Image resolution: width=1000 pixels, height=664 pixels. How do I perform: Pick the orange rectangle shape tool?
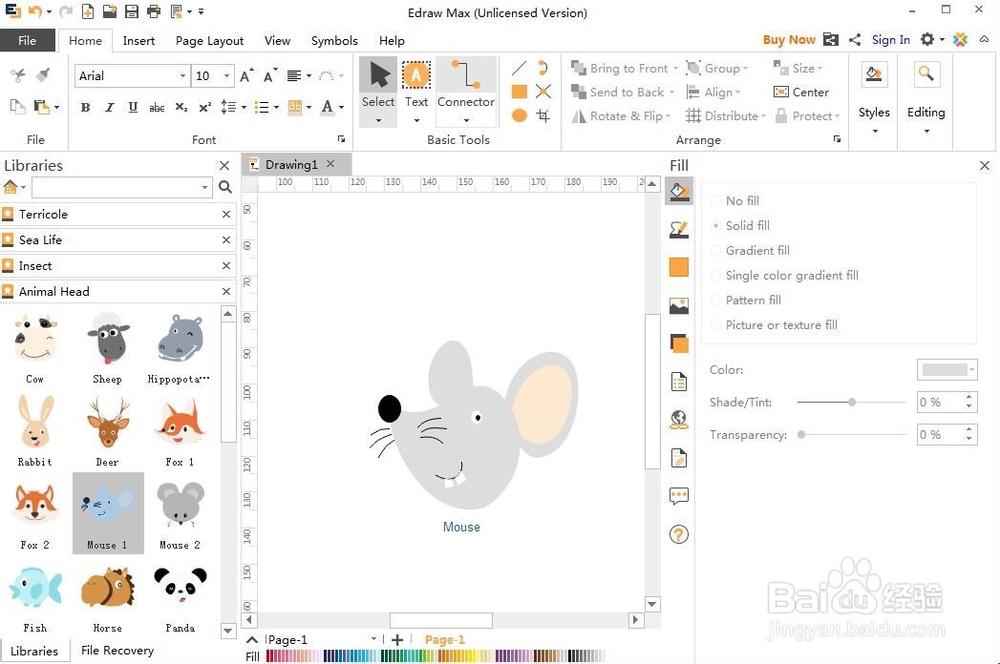tap(519, 91)
